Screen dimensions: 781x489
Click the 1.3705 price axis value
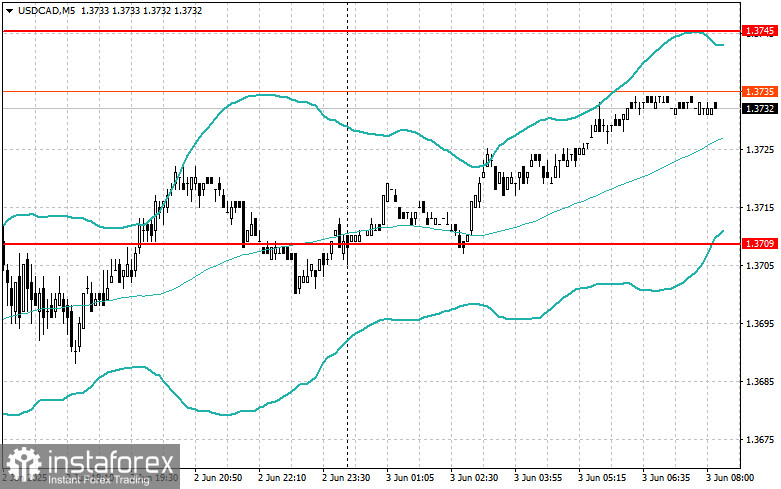[760, 265]
